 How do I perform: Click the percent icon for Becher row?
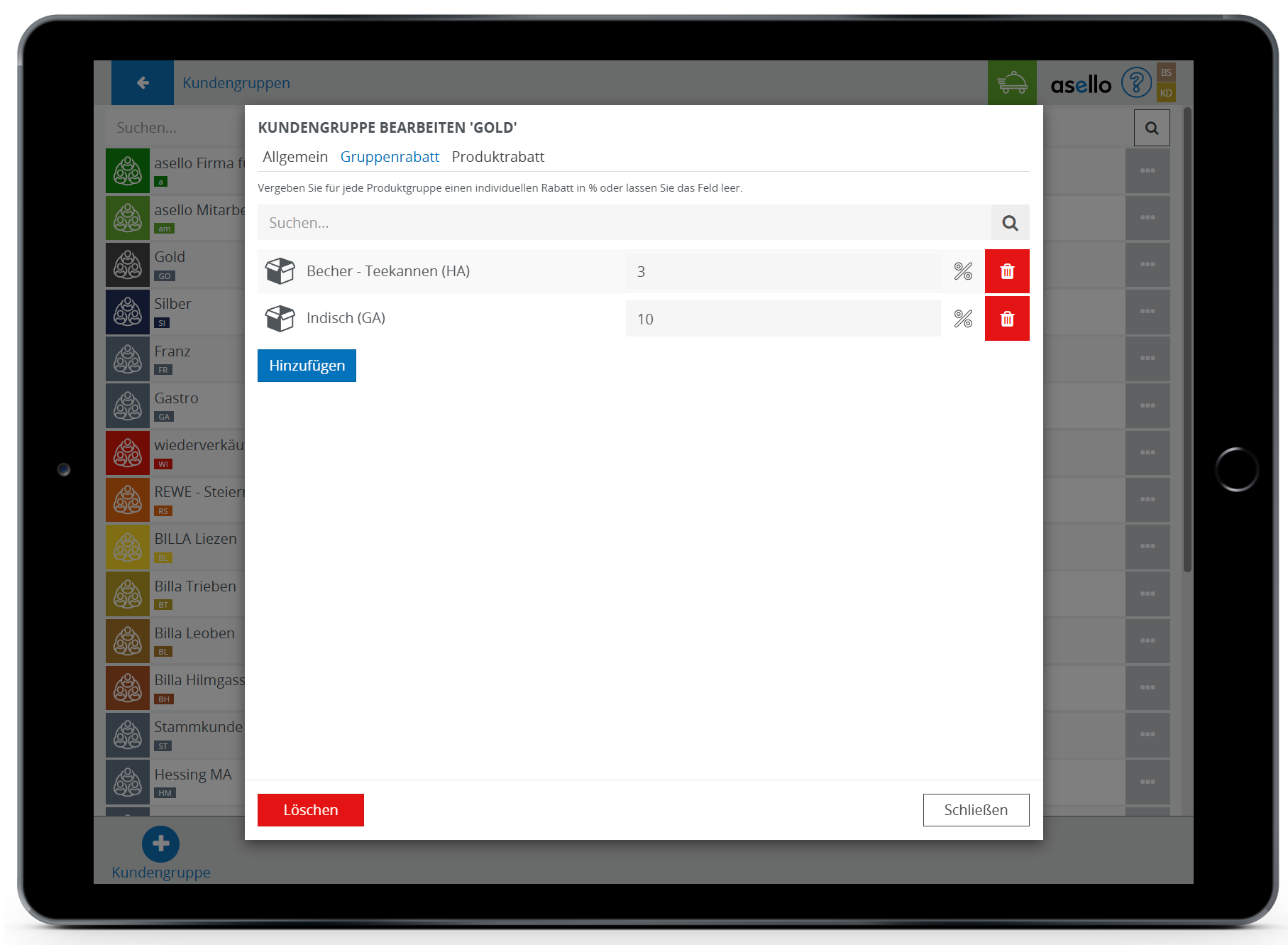[962, 271]
